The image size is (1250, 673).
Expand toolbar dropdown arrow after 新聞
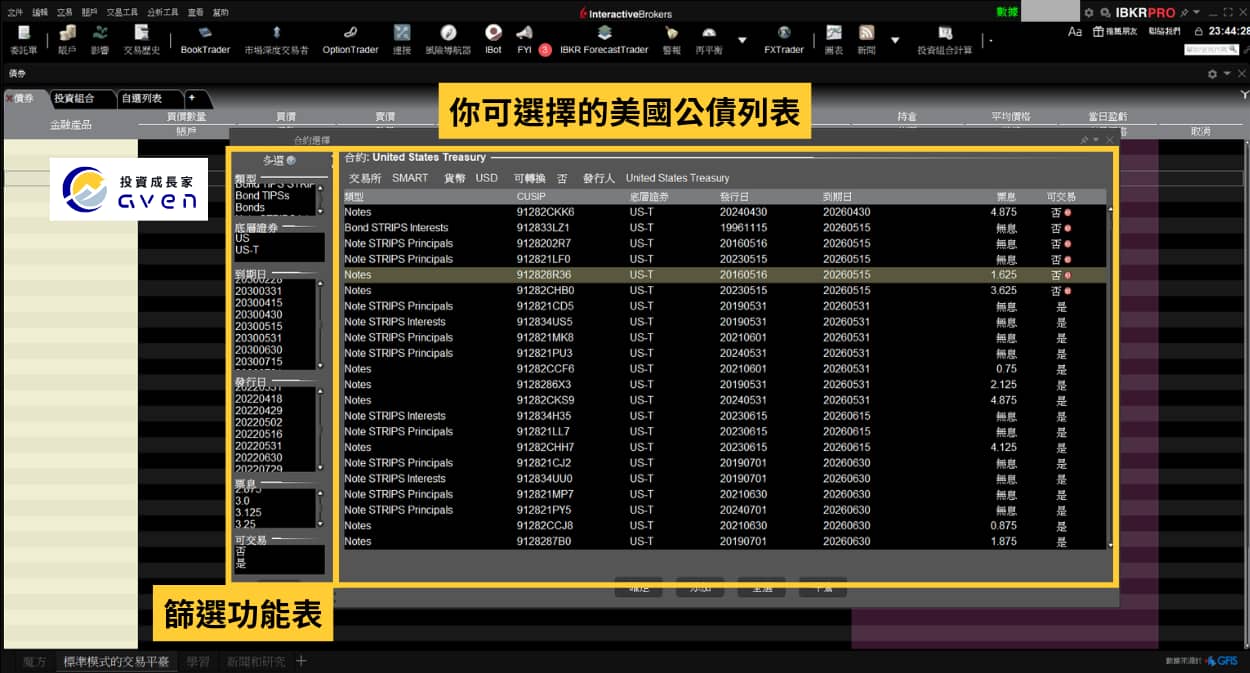(x=895, y=40)
